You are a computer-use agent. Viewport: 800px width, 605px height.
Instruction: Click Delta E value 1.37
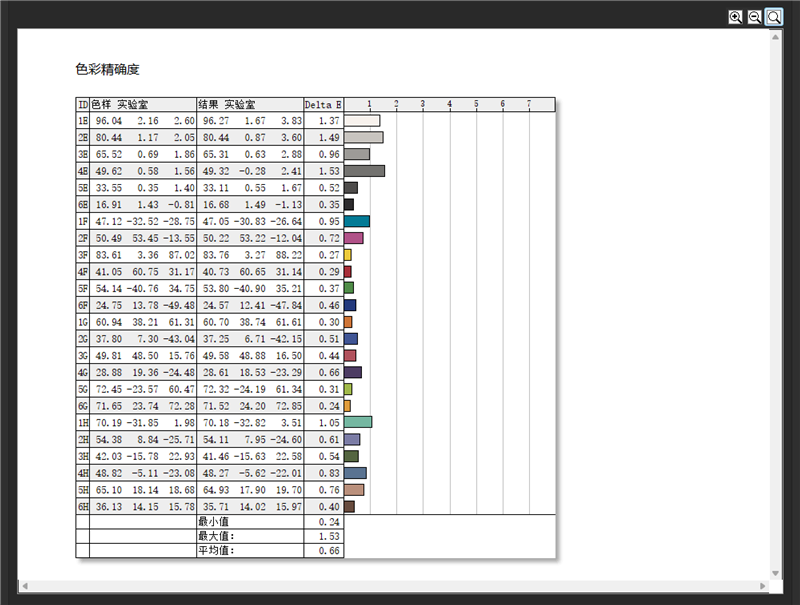click(x=329, y=121)
